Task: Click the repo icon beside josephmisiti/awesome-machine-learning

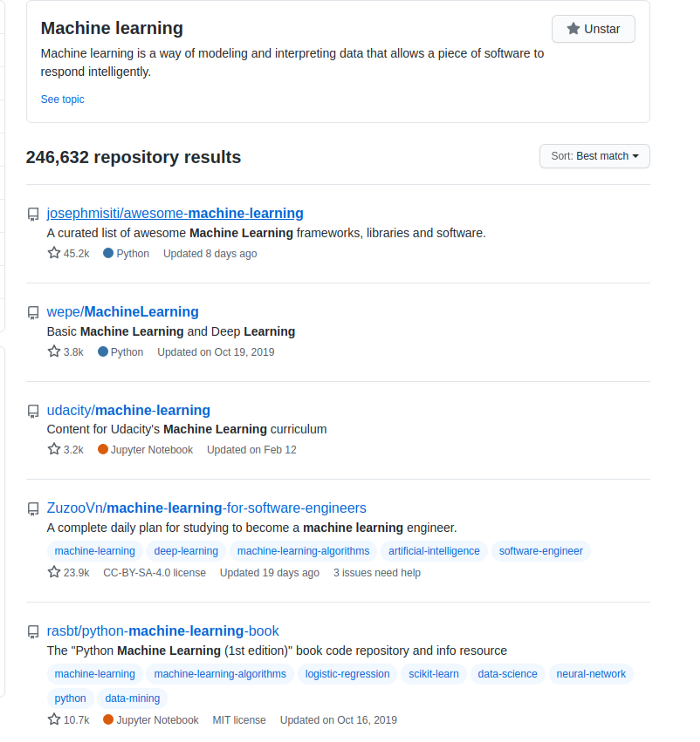Action: (x=33, y=214)
